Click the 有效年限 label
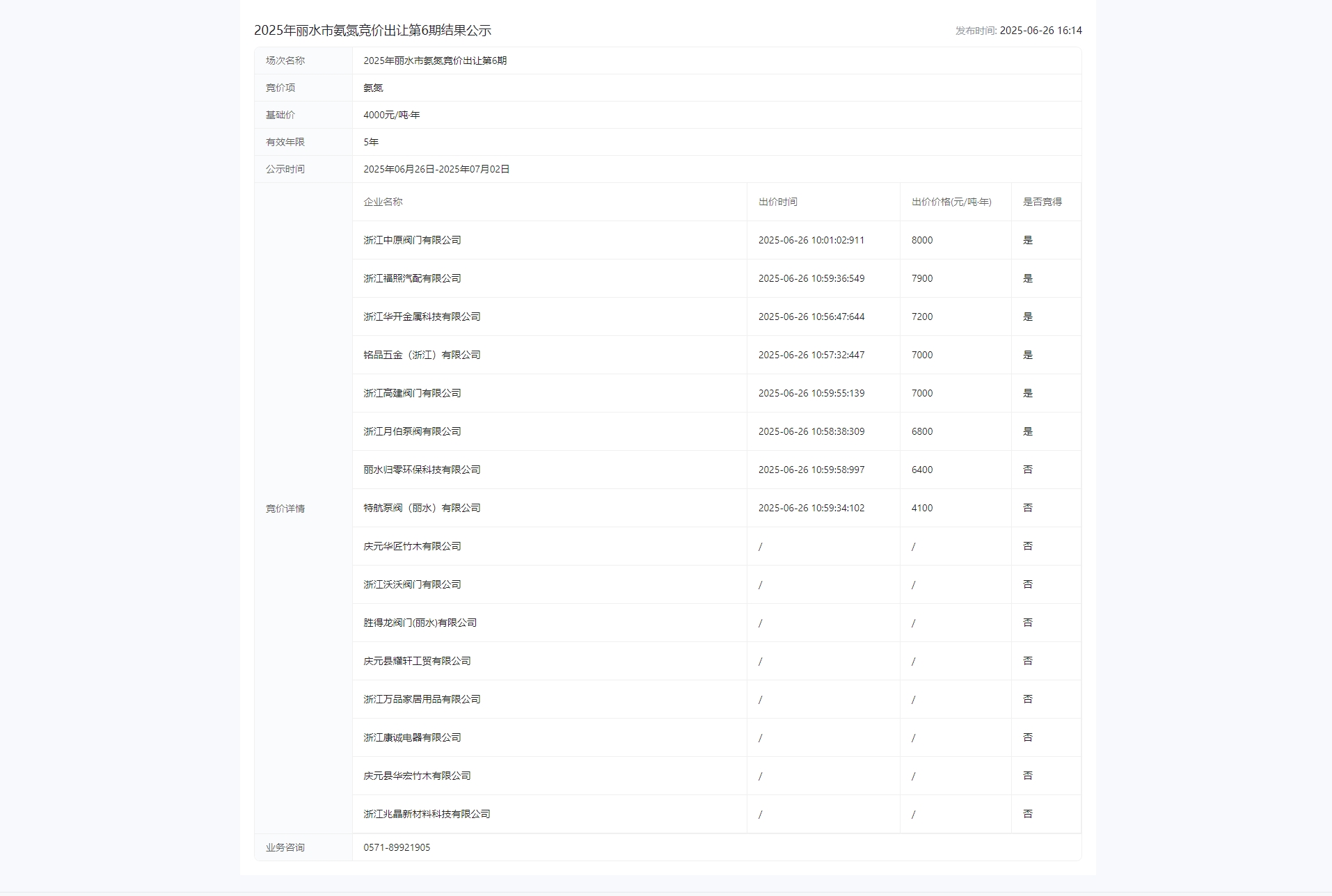This screenshot has width=1332, height=896. coord(285,142)
